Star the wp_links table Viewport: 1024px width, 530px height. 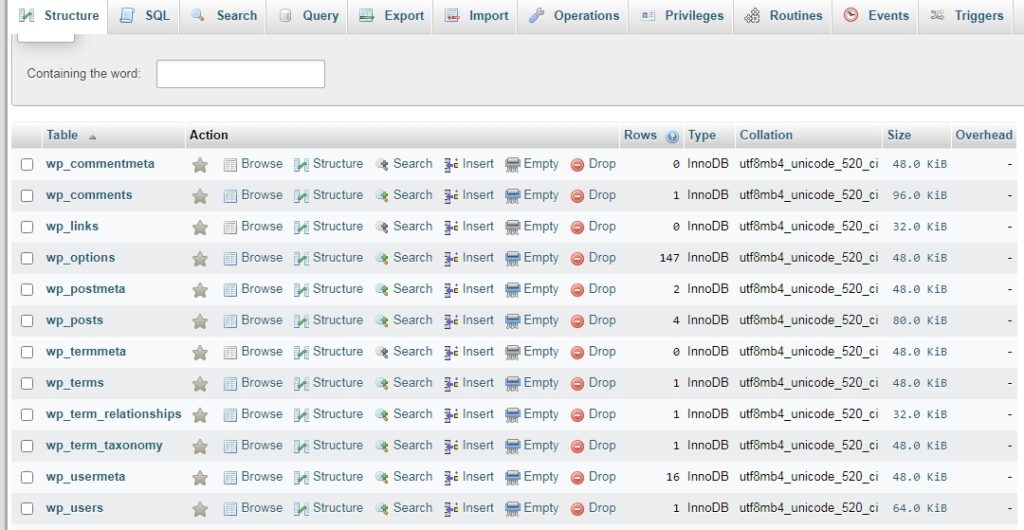click(200, 227)
